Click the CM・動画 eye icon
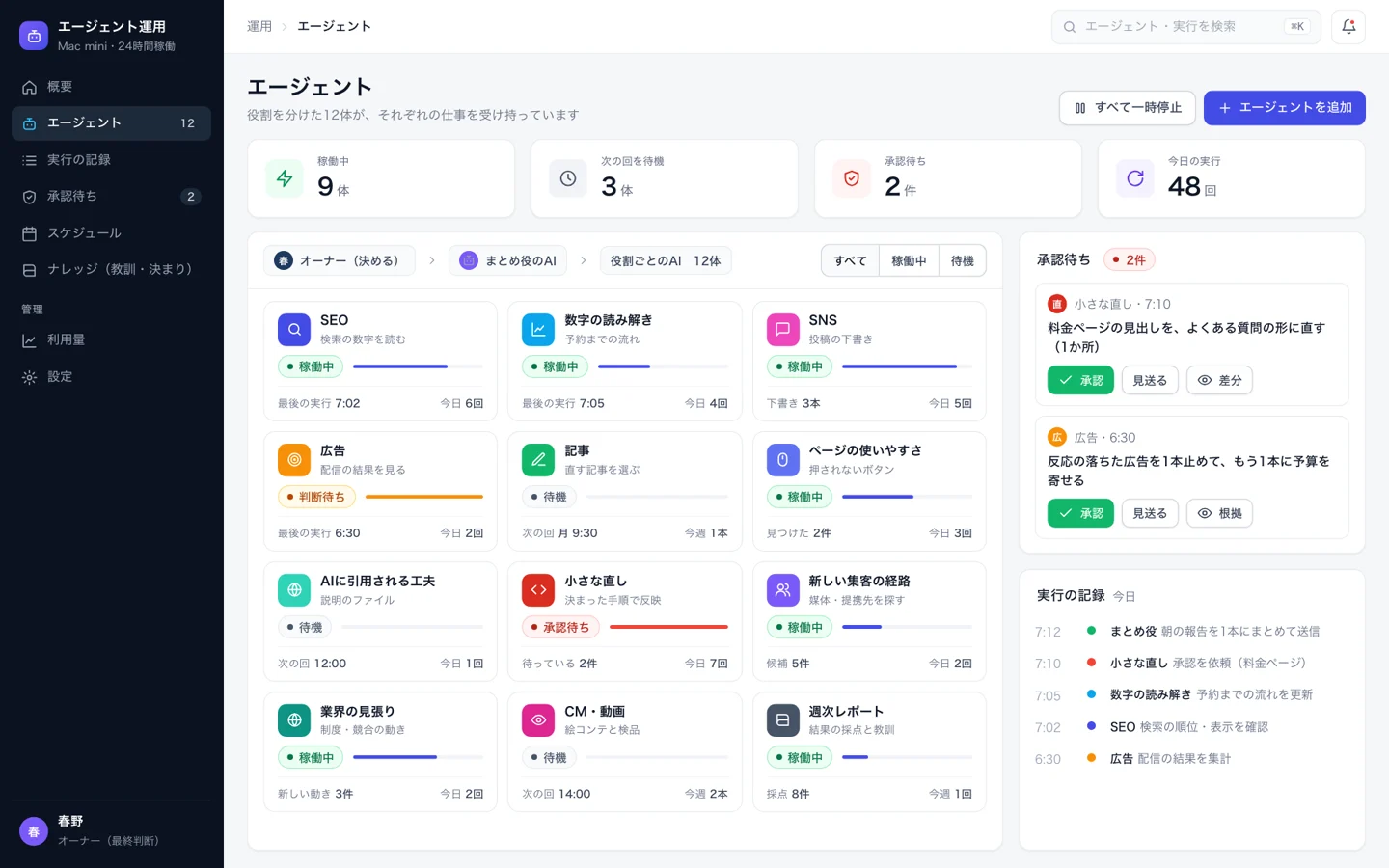 pos(538,720)
